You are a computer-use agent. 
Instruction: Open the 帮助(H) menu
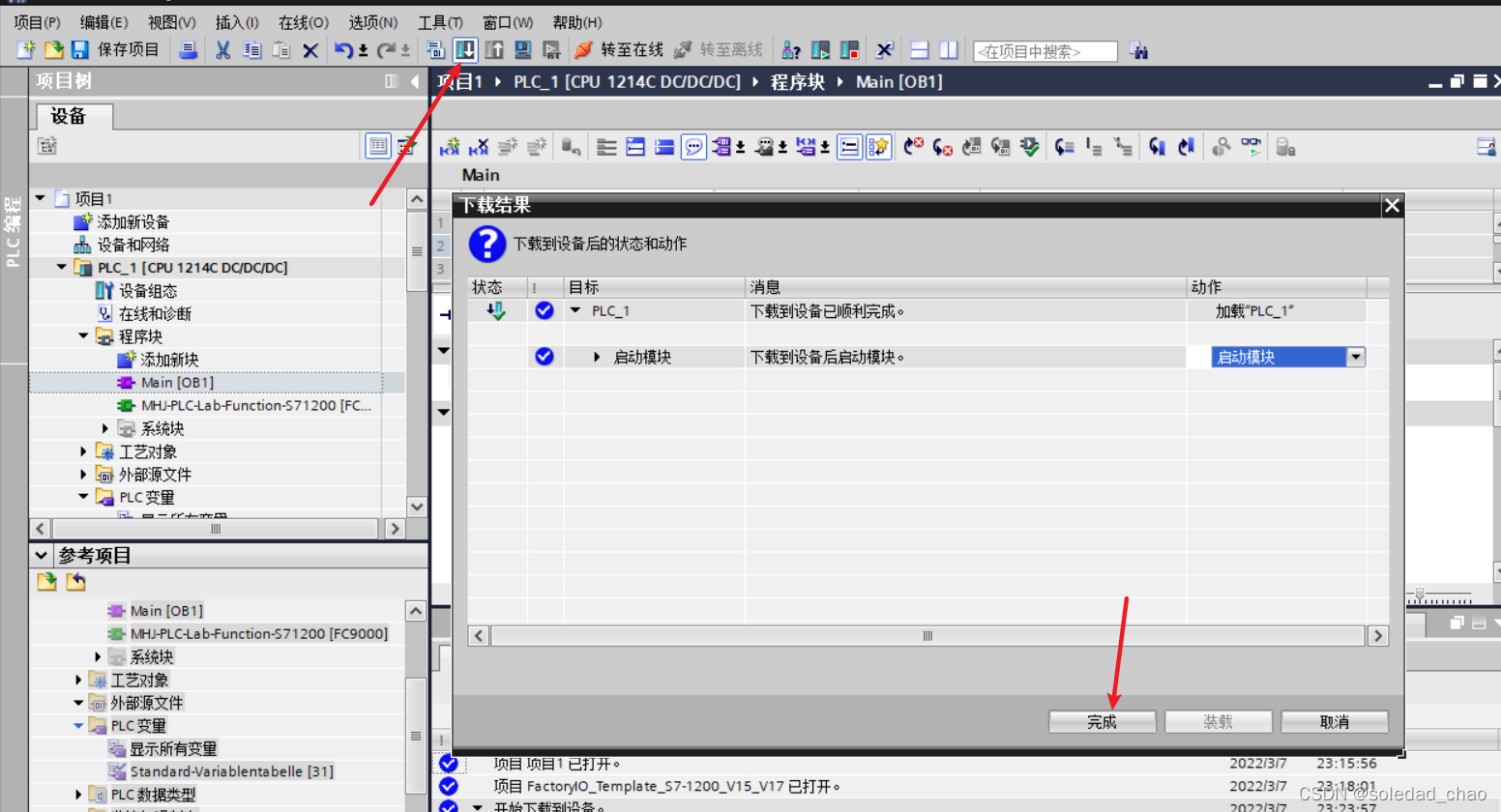click(x=576, y=21)
